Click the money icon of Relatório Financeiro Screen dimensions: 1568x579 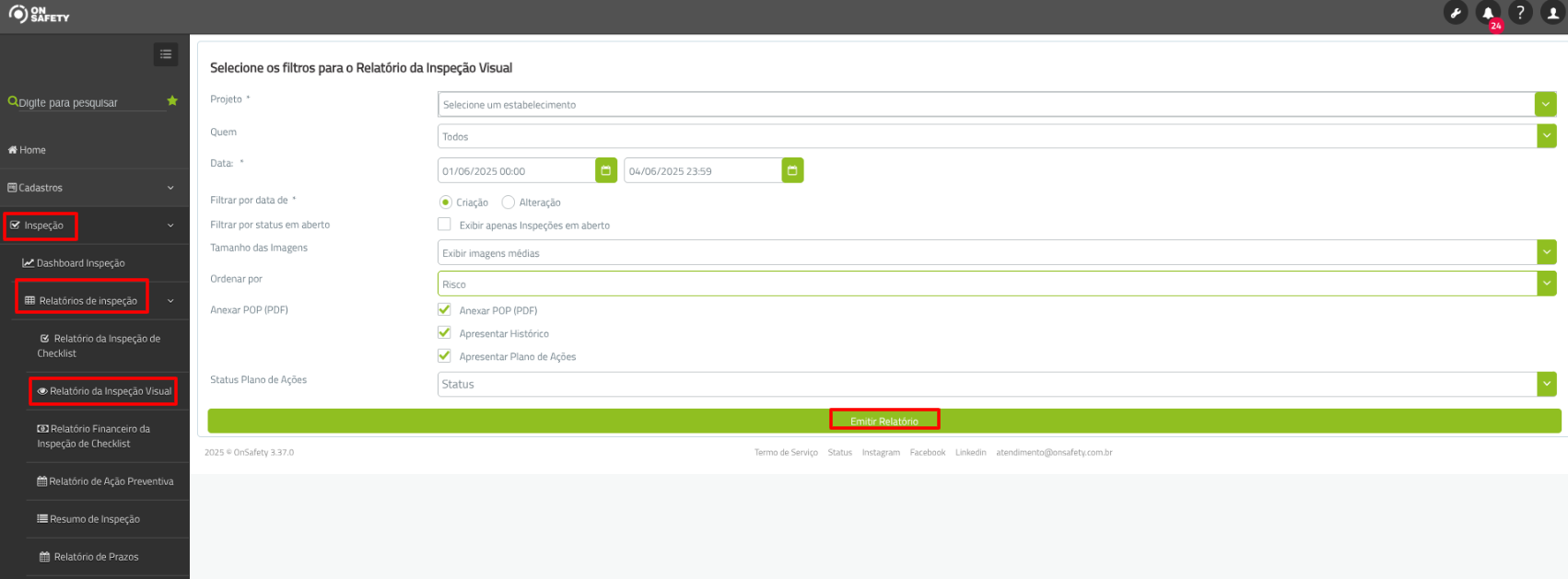(x=42, y=429)
